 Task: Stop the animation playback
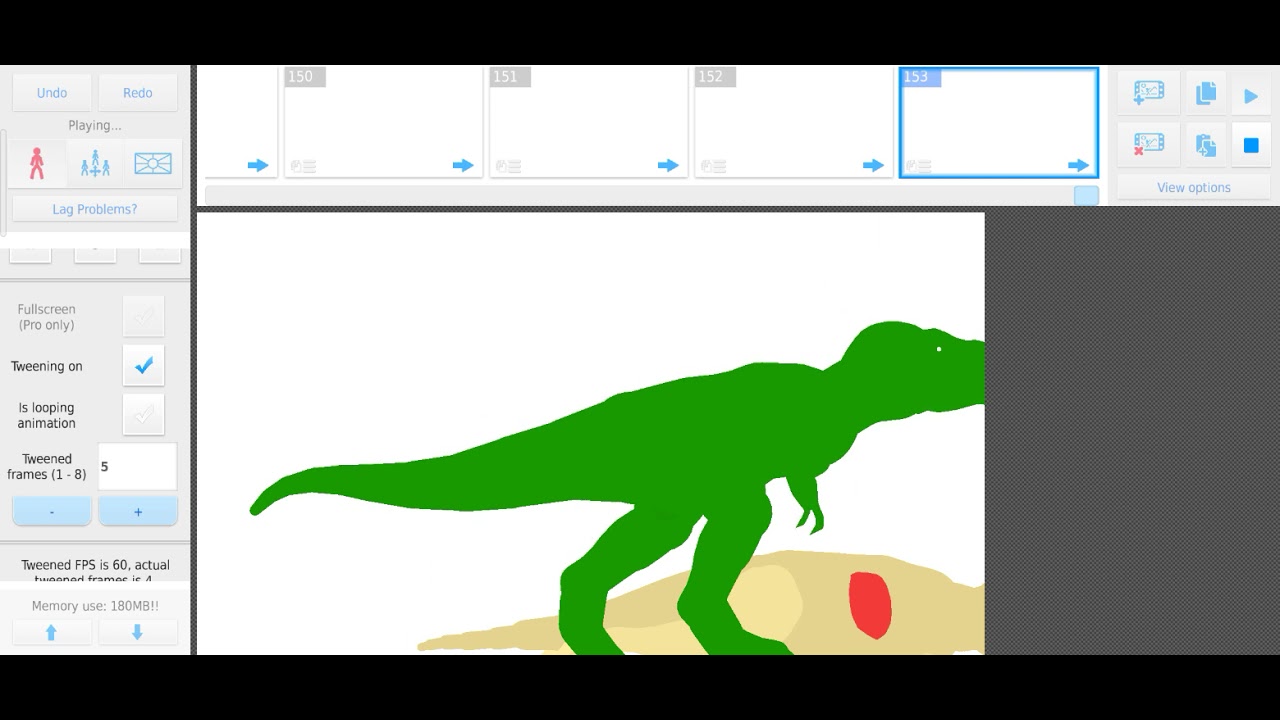[1251, 145]
